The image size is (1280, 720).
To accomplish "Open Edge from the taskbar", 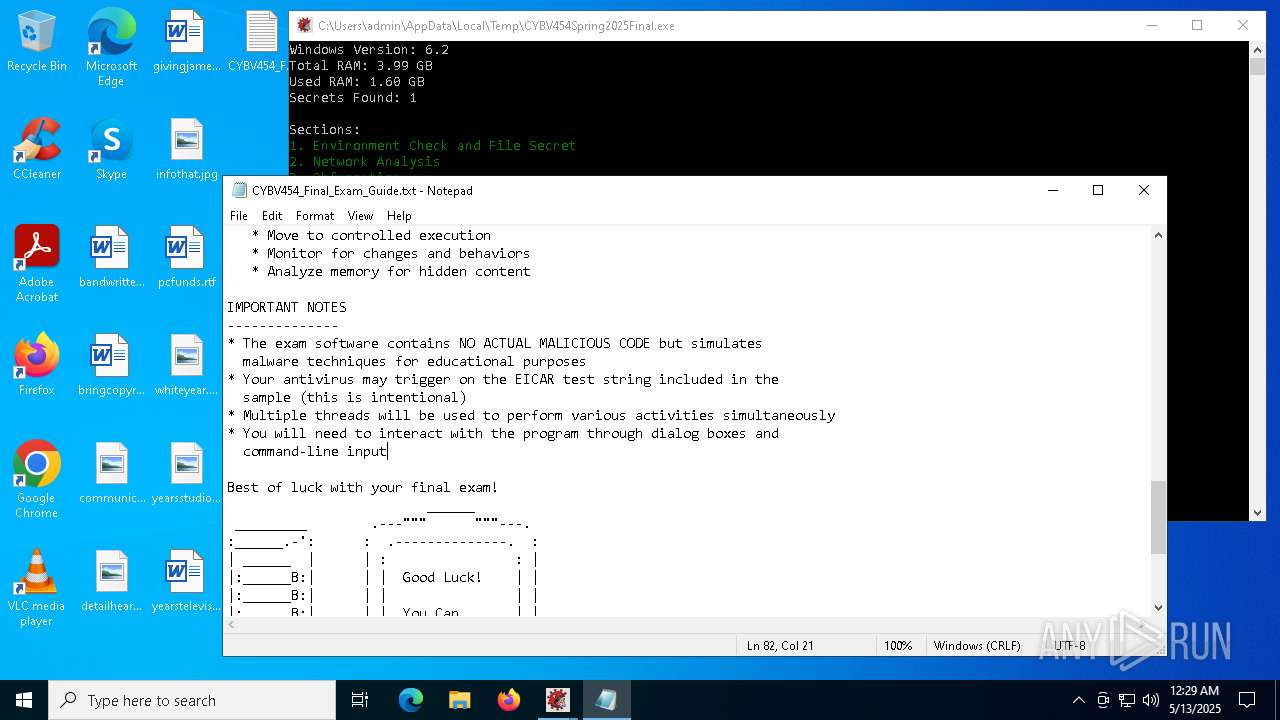I will (411, 700).
